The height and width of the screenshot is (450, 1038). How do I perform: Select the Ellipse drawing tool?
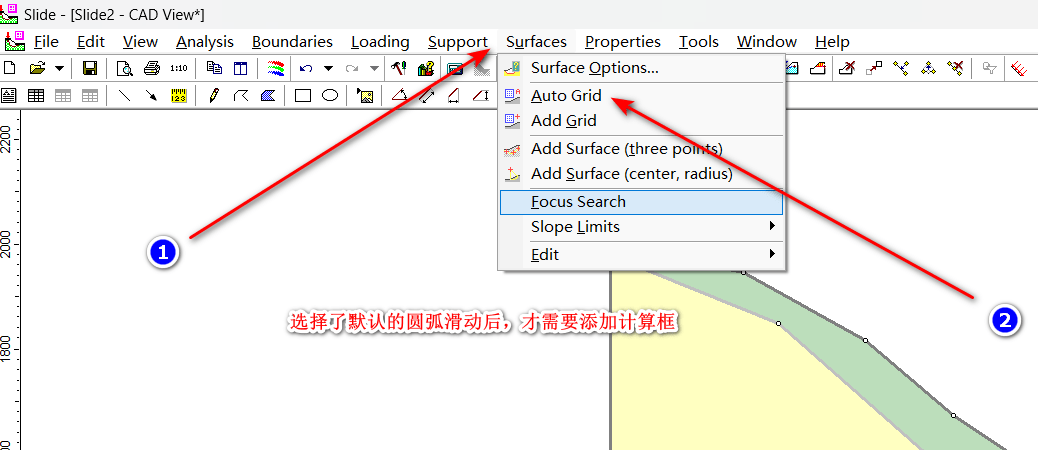click(330, 96)
